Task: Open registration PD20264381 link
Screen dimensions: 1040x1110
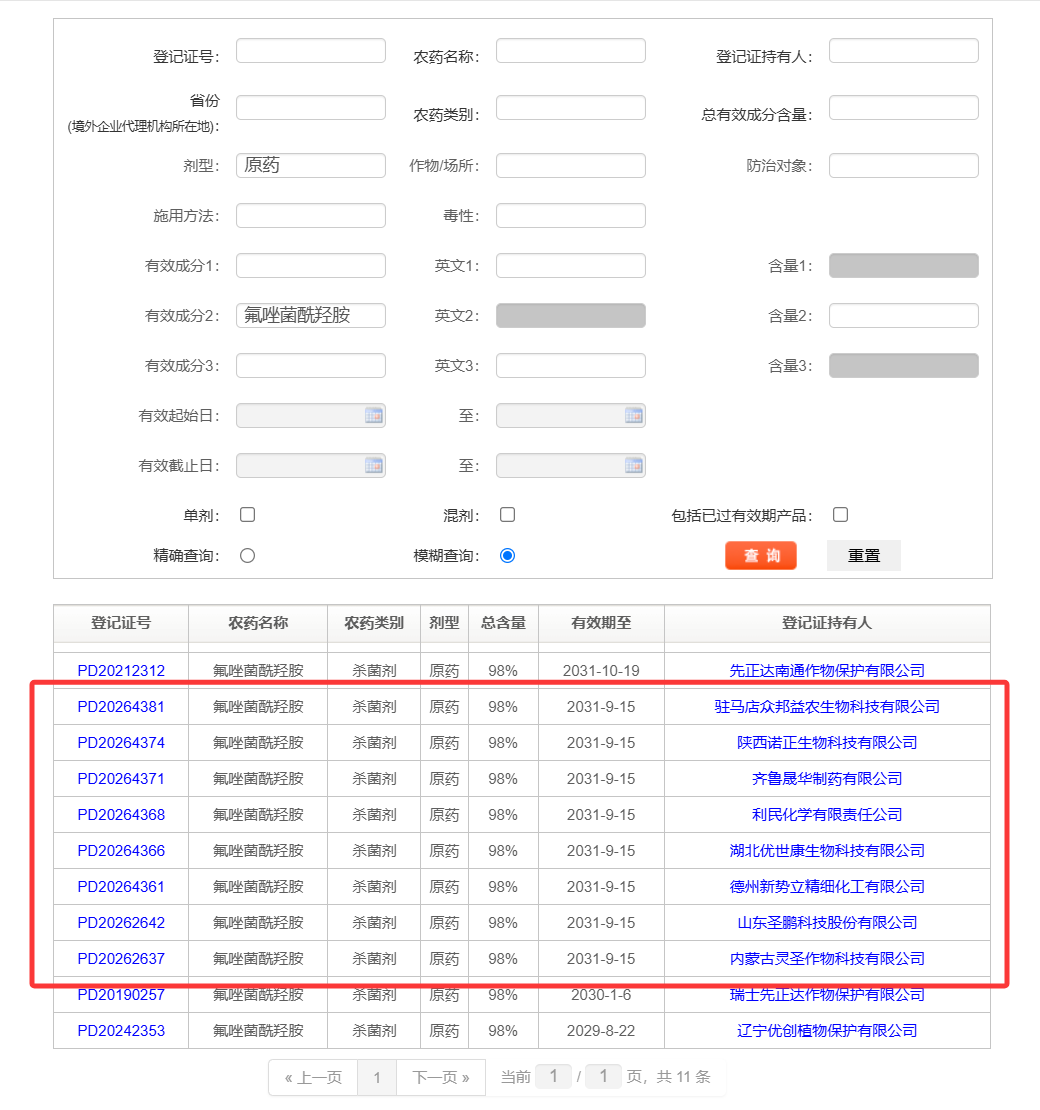Action: click(x=121, y=706)
